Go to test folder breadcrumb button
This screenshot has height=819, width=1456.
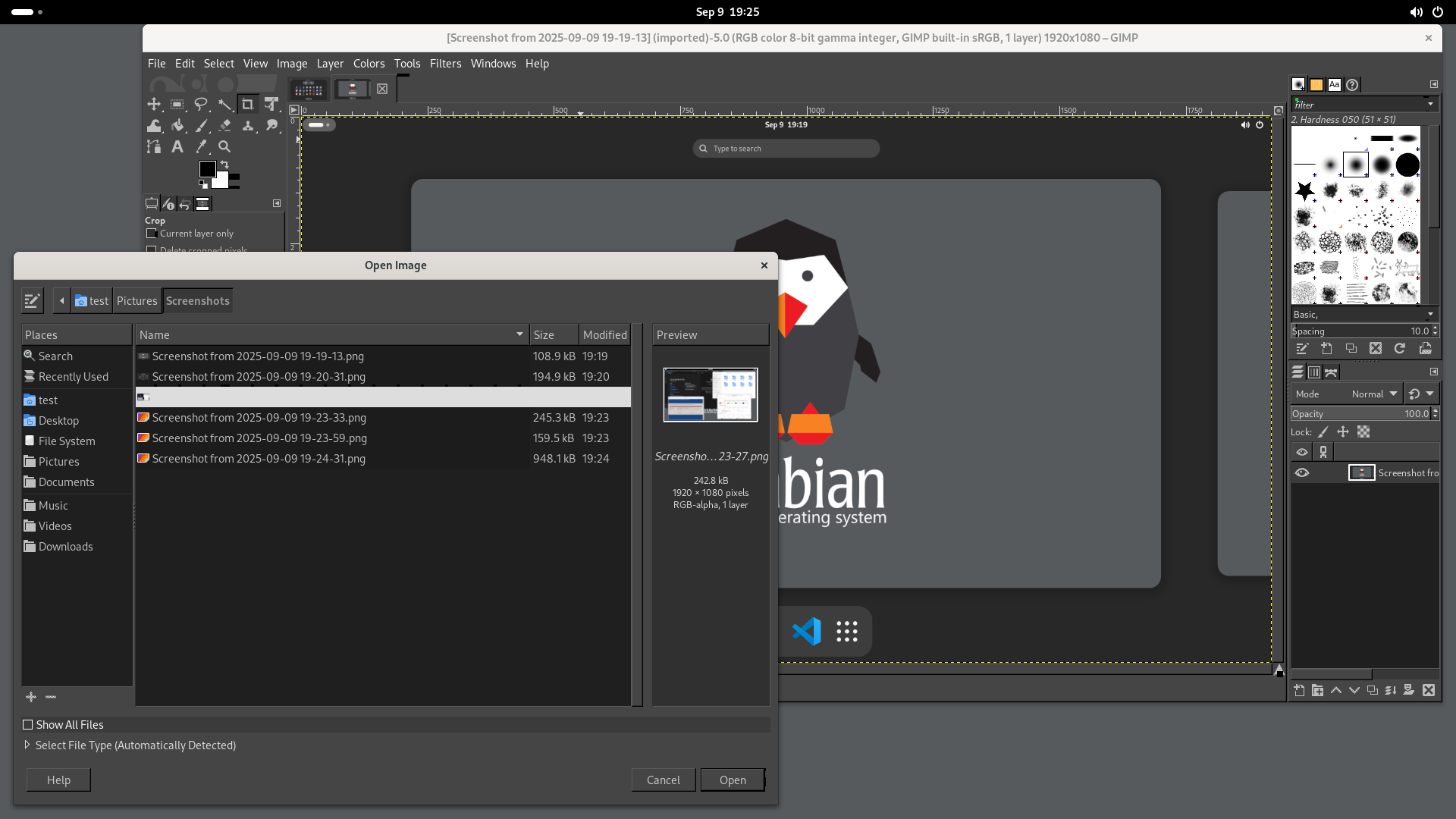[x=92, y=301]
